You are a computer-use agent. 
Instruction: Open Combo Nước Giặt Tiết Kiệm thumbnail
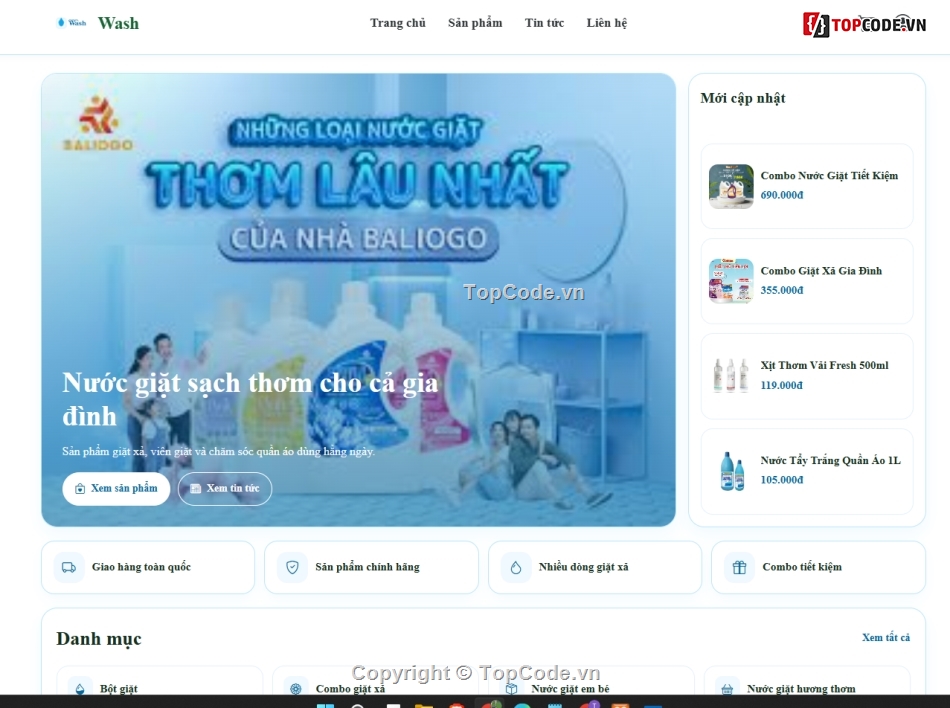pos(731,186)
